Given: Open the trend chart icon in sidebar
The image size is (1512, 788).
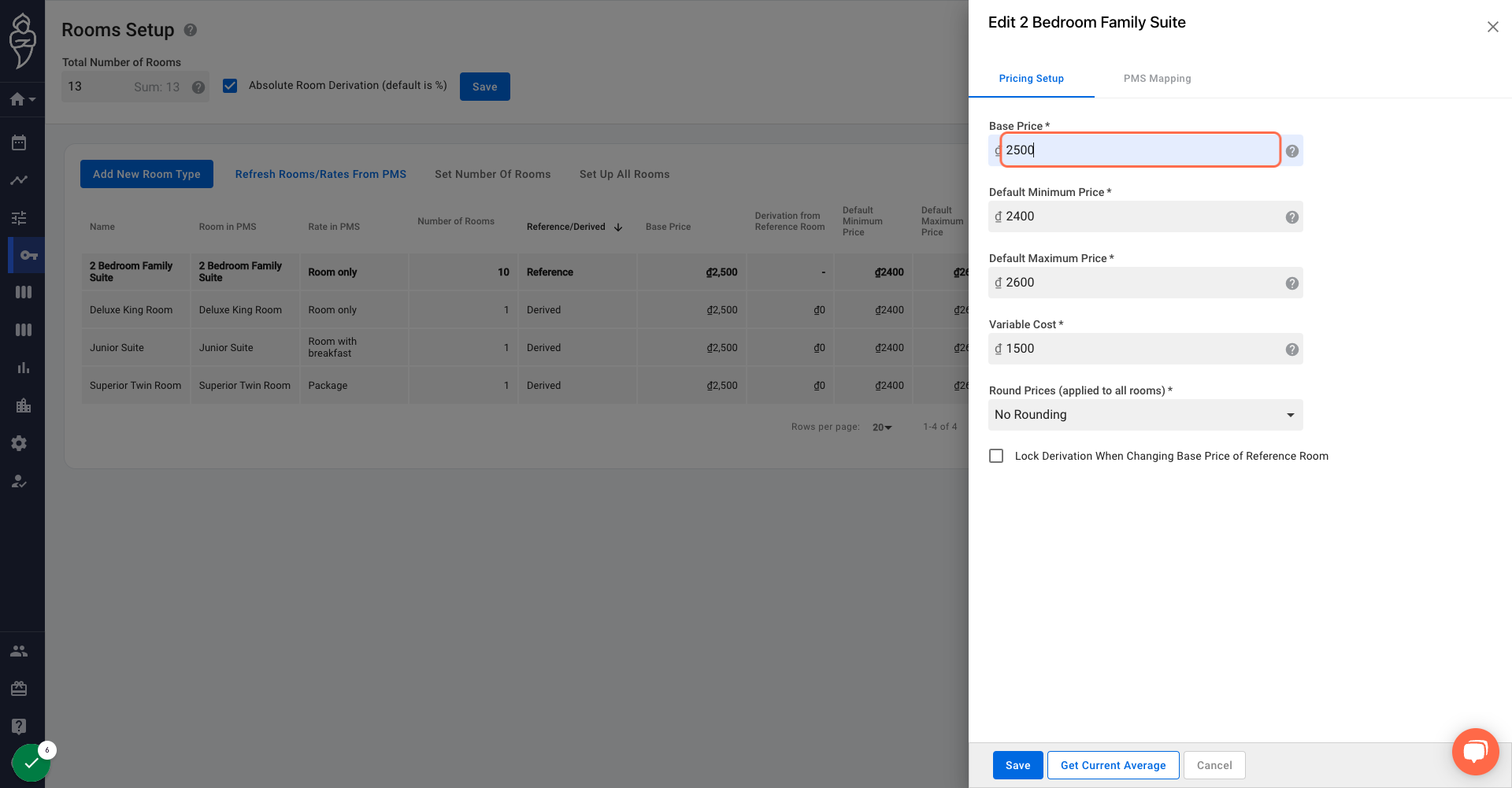Looking at the screenshot, I should (19, 180).
